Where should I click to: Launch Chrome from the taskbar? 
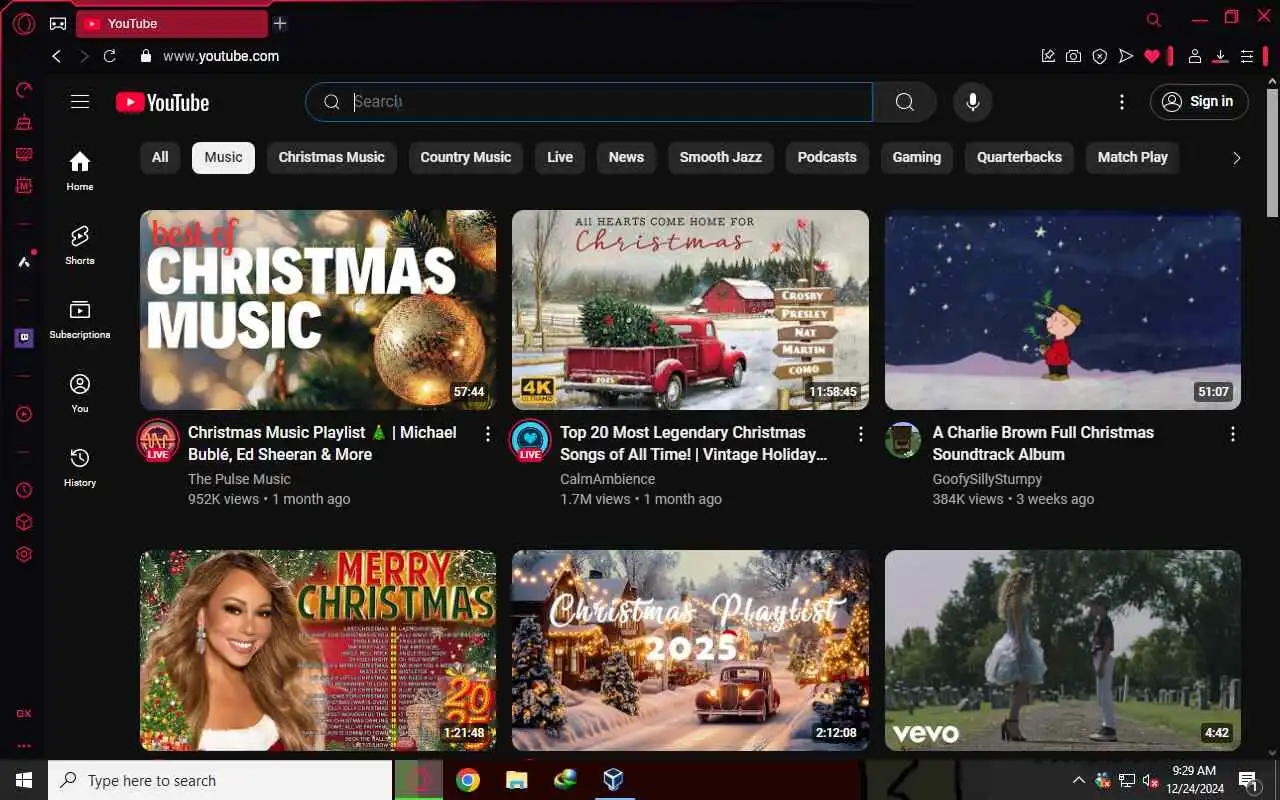pyautogui.click(x=467, y=780)
